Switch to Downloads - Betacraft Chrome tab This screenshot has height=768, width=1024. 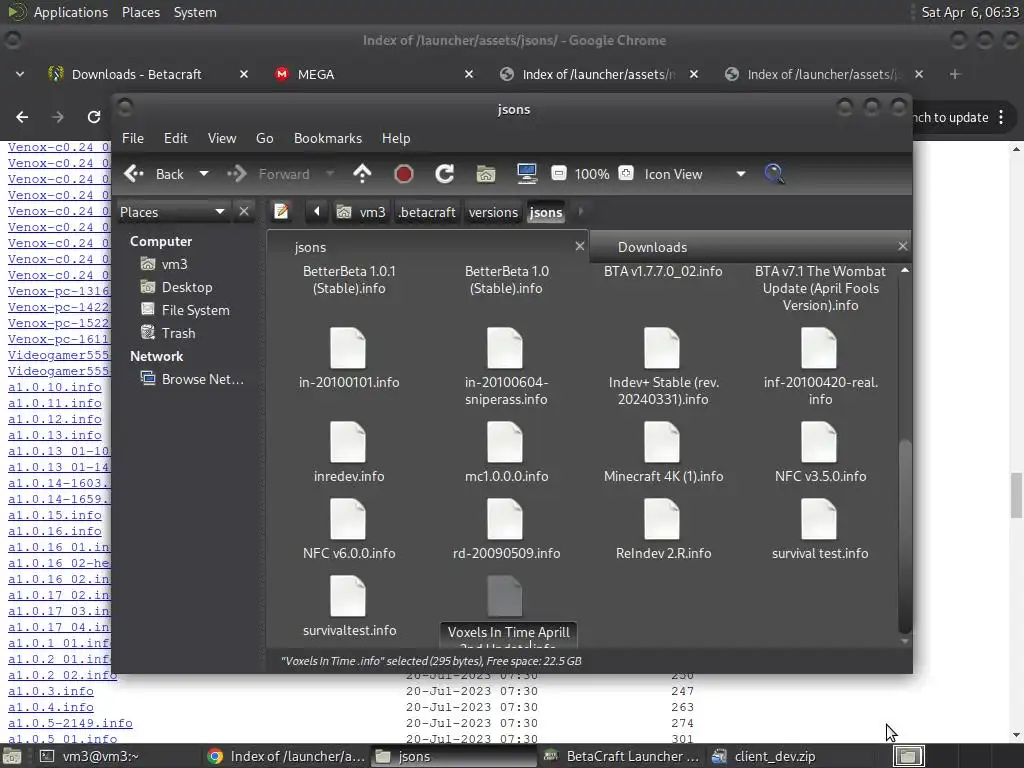pos(136,74)
